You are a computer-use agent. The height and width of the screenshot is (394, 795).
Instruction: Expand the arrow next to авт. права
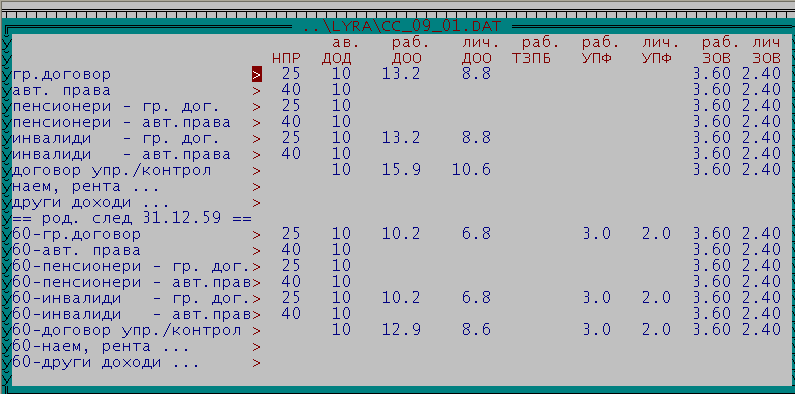(257, 91)
